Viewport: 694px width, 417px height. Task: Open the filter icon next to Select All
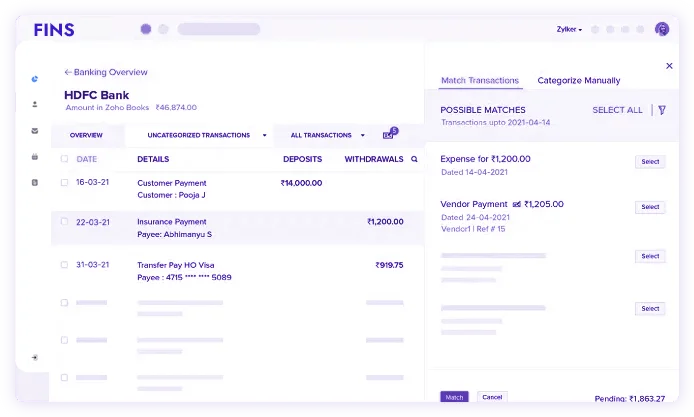point(662,110)
